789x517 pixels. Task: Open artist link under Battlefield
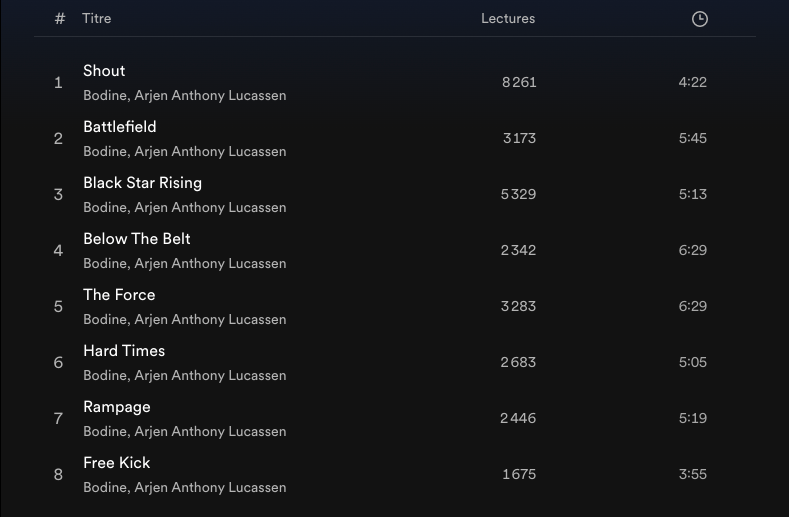(x=185, y=152)
